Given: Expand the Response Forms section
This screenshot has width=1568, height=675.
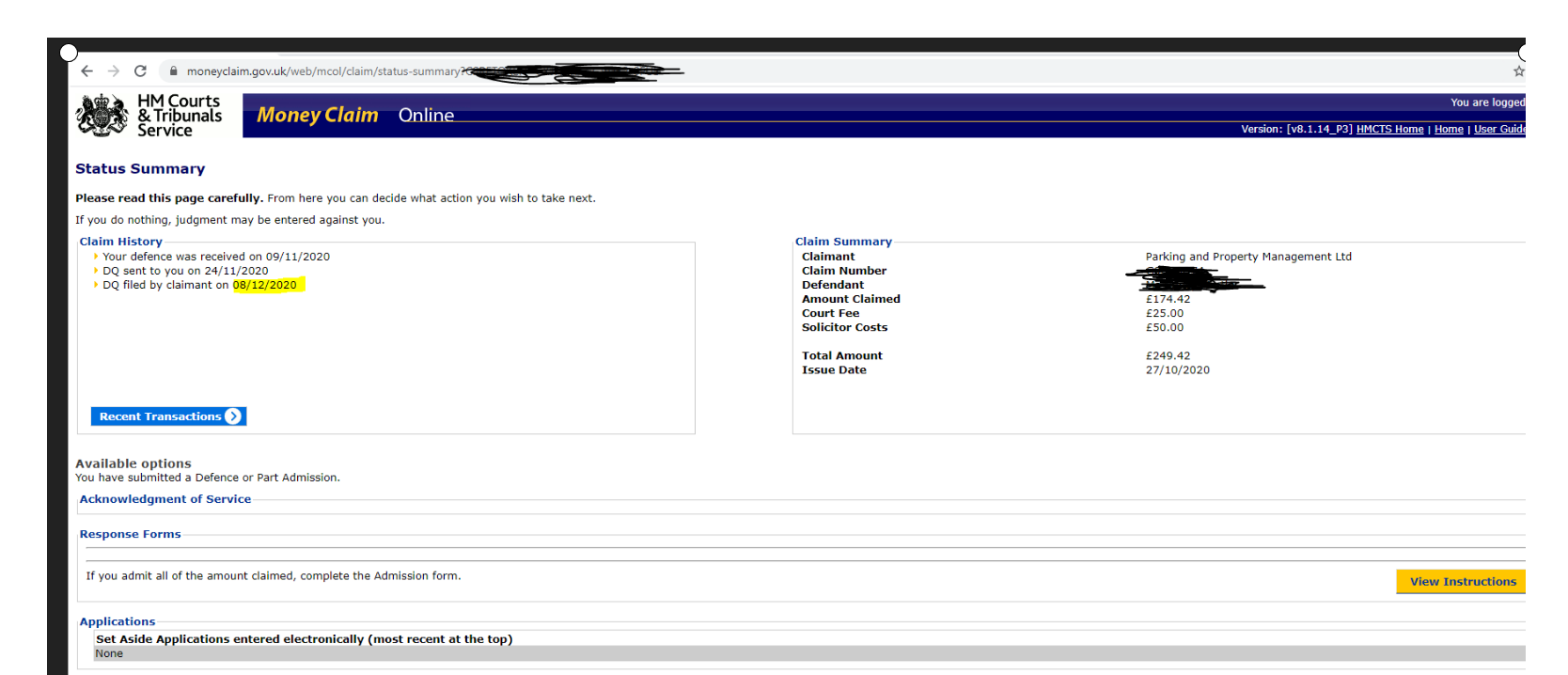Looking at the screenshot, I should [x=130, y=534].
